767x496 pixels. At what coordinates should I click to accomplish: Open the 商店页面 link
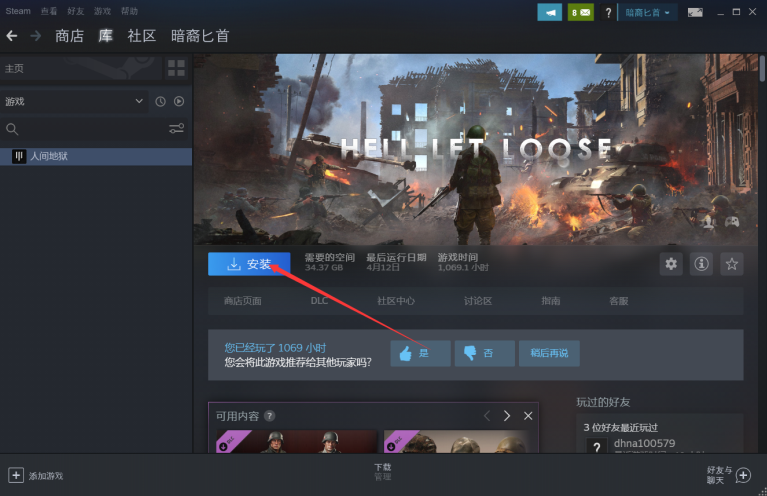(243, 301)
